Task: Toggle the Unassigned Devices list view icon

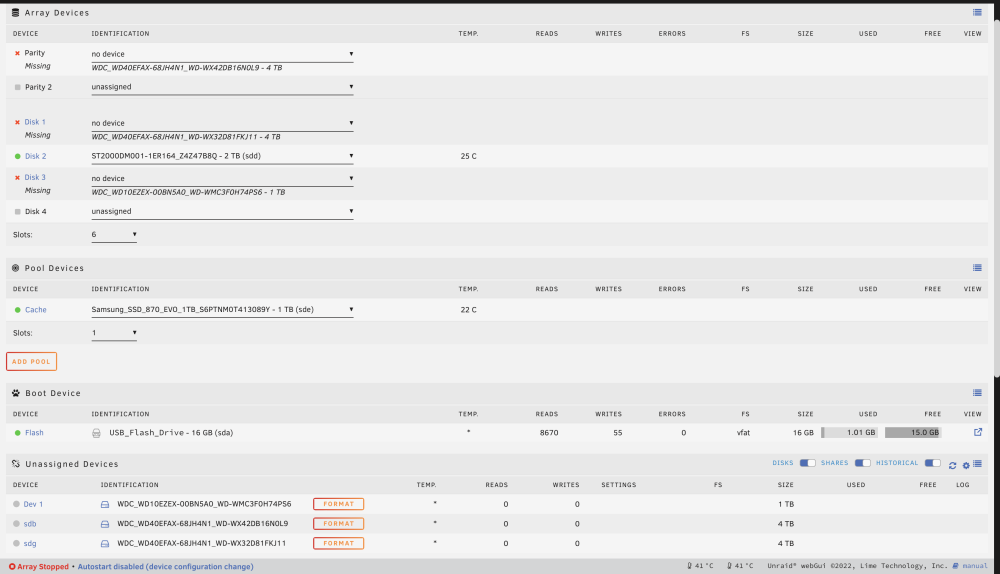Action: [x=977, y=464]
